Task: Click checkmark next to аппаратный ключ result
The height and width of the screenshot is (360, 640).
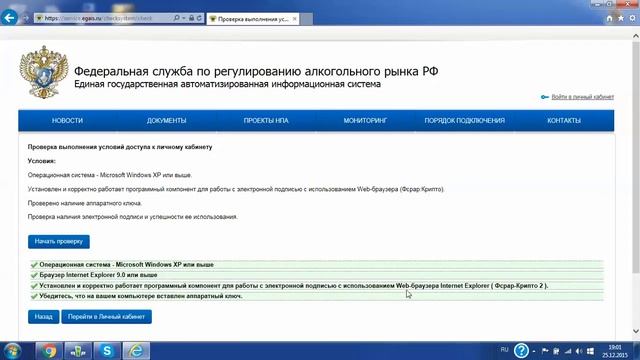Action: (x=34, y=296)
